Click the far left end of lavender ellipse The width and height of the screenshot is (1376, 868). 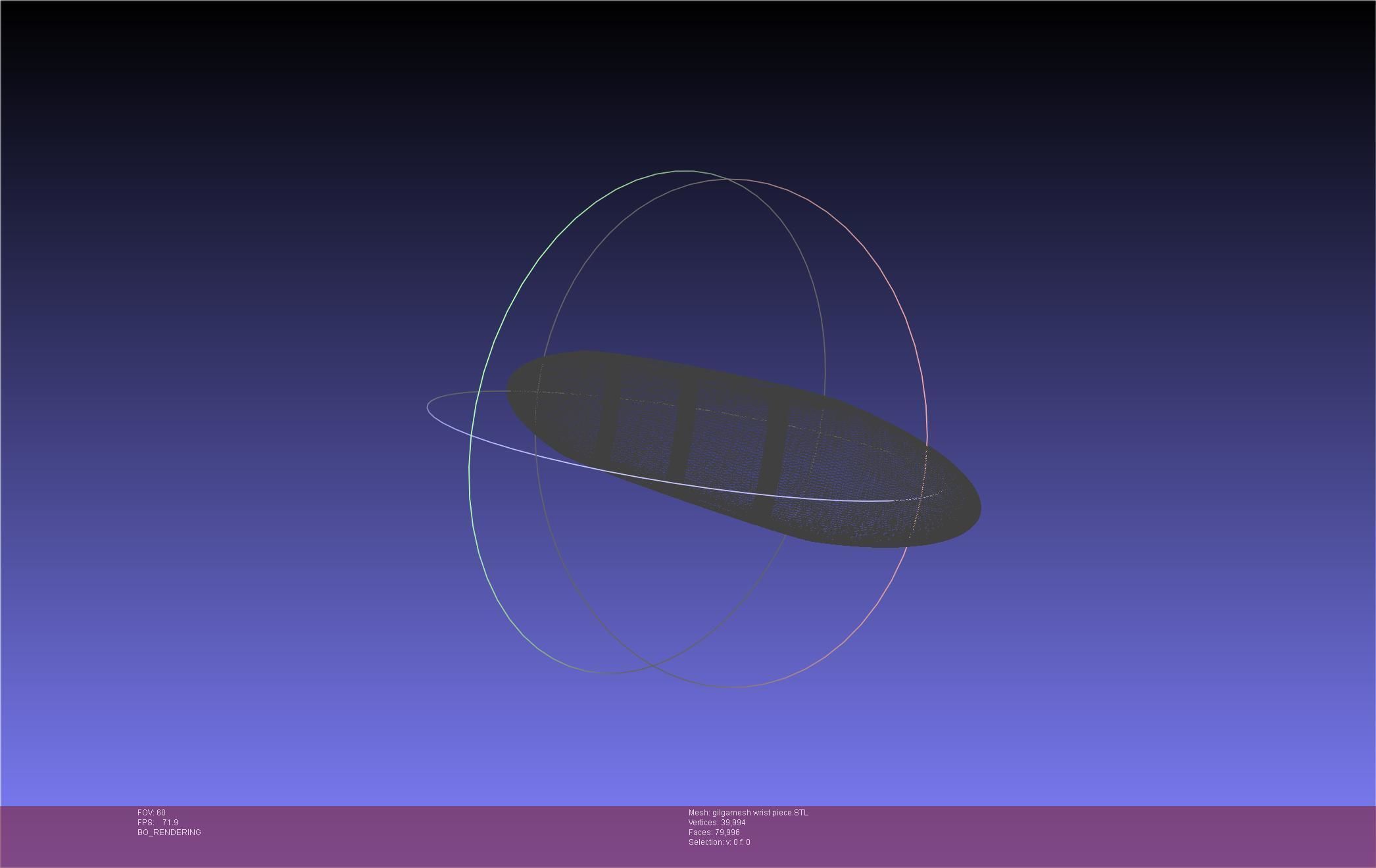(x=428, y=406)
